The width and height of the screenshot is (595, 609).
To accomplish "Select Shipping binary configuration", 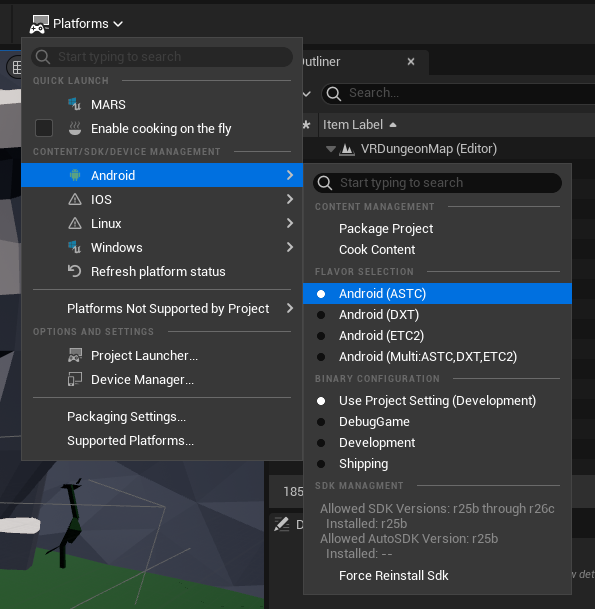I will point(437,464).
